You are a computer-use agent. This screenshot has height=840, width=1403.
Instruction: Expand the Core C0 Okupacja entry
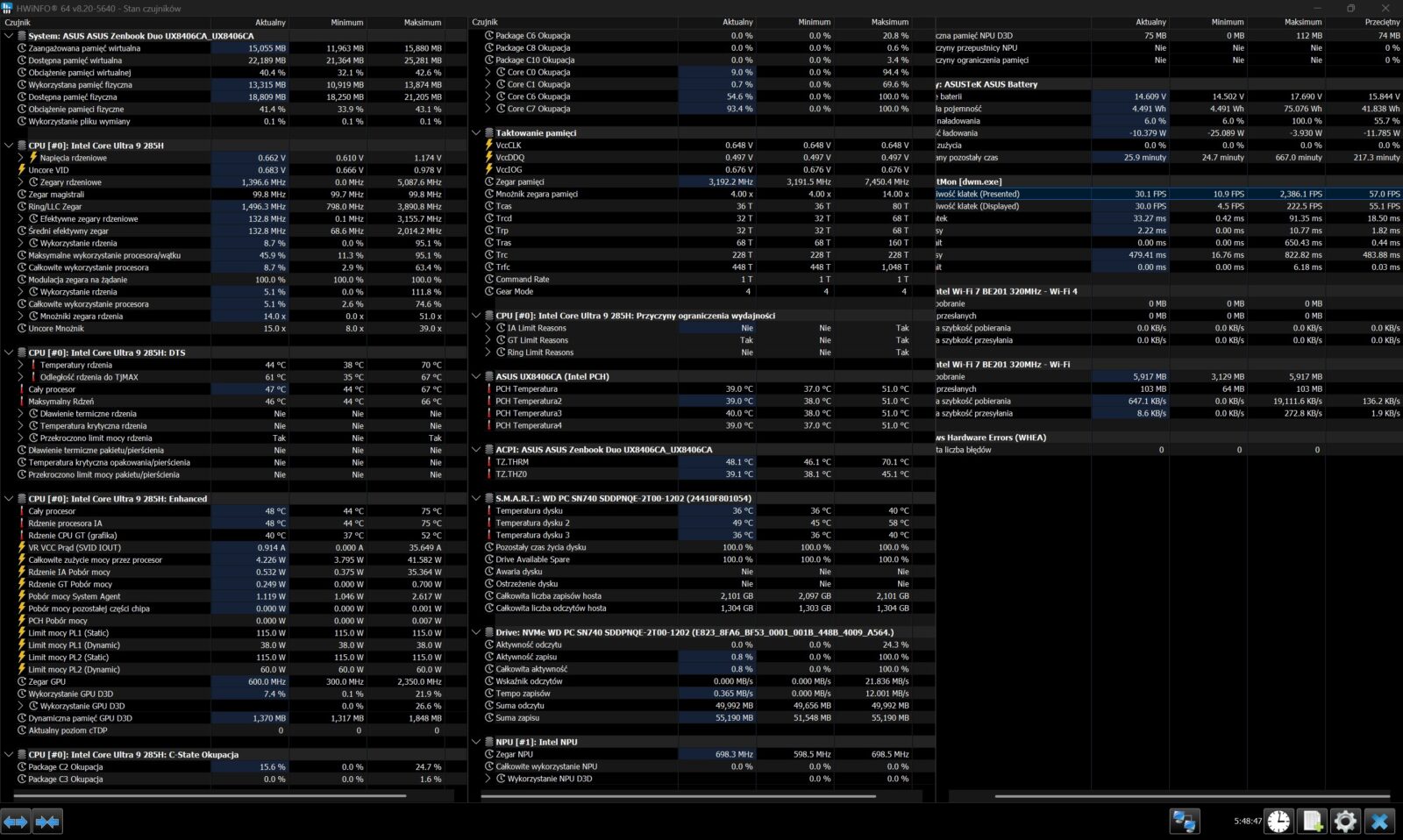[x=488, y=73]
